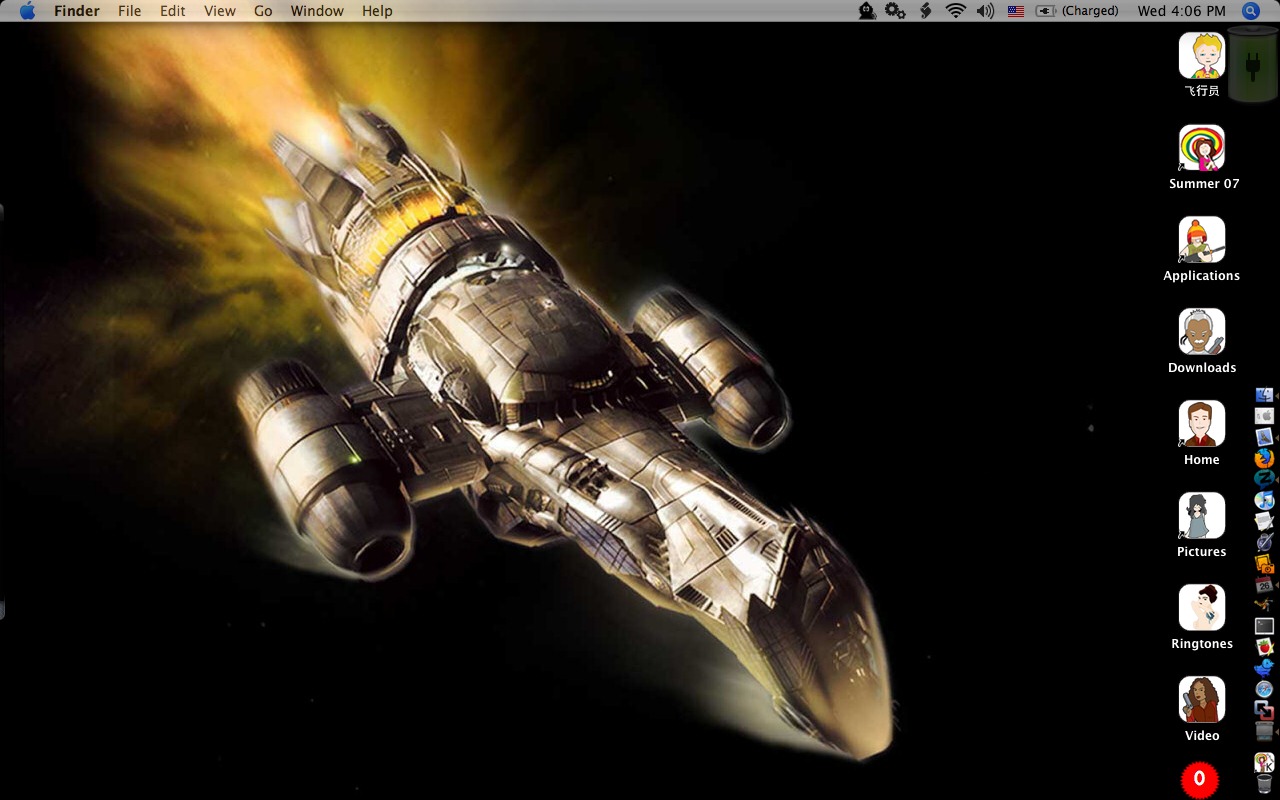Open the paper-and-pen editor in Dock

[1264, 521]
